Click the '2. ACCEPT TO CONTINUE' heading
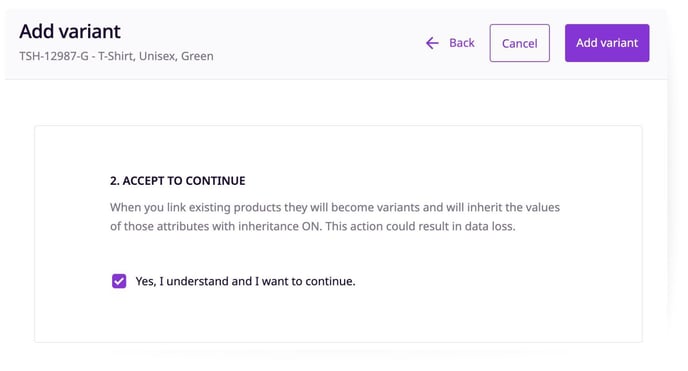The height and width of the screenshot is (371, 688). [x=178, y=181]
